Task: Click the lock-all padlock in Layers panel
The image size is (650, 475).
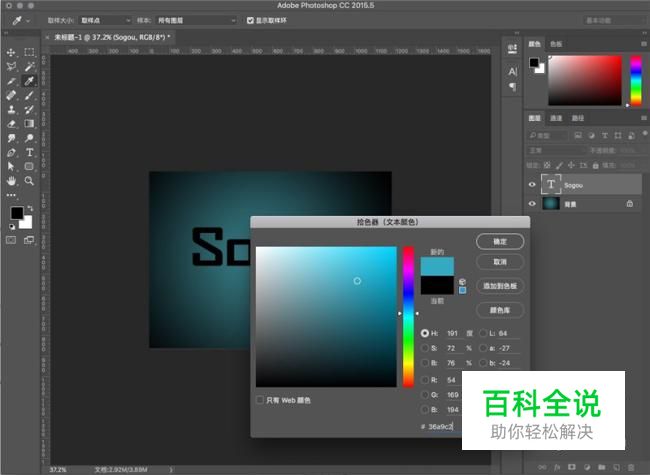Action: (595, 165)
